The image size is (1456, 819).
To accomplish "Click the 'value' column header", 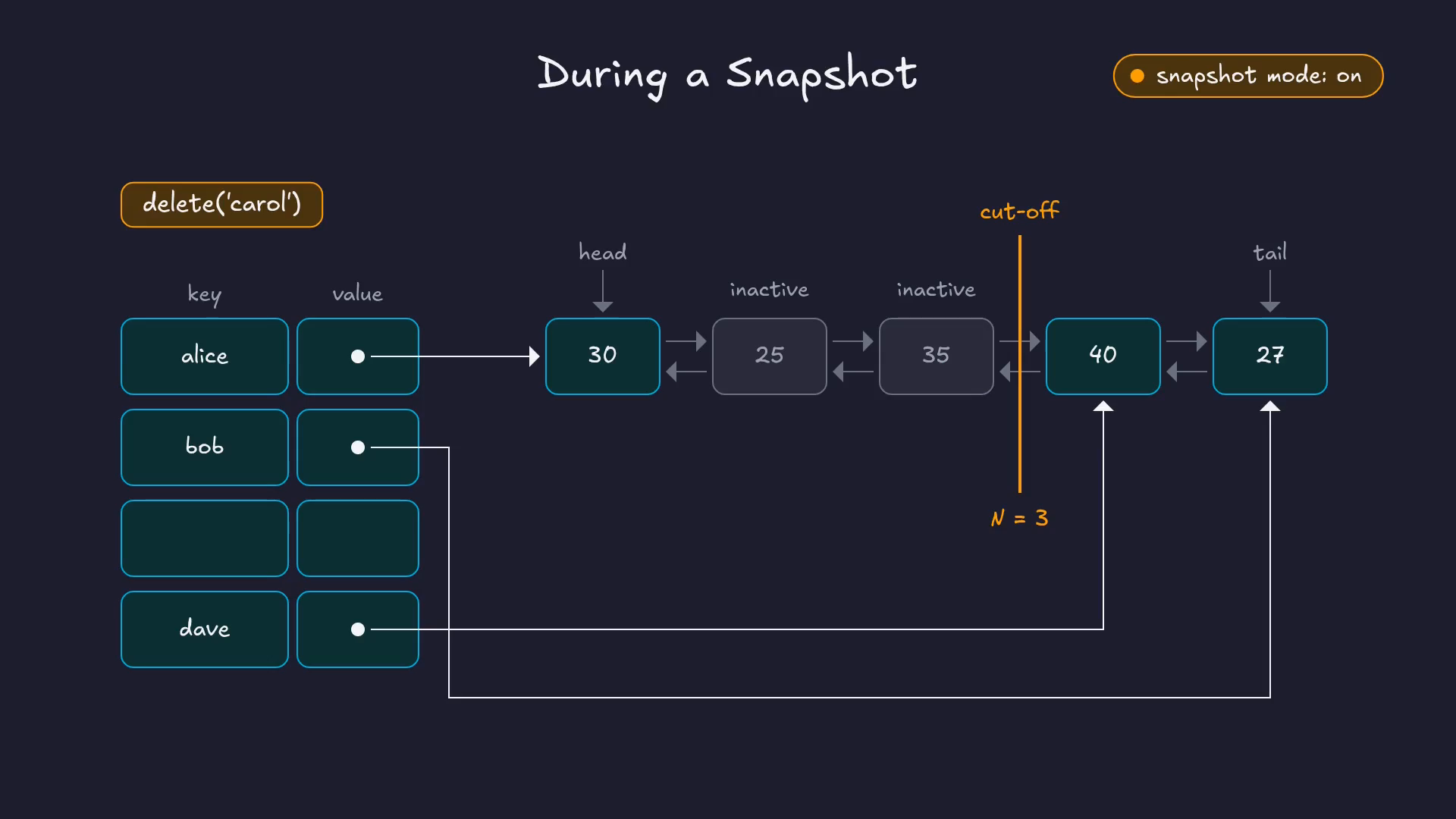I will [358, 294].
